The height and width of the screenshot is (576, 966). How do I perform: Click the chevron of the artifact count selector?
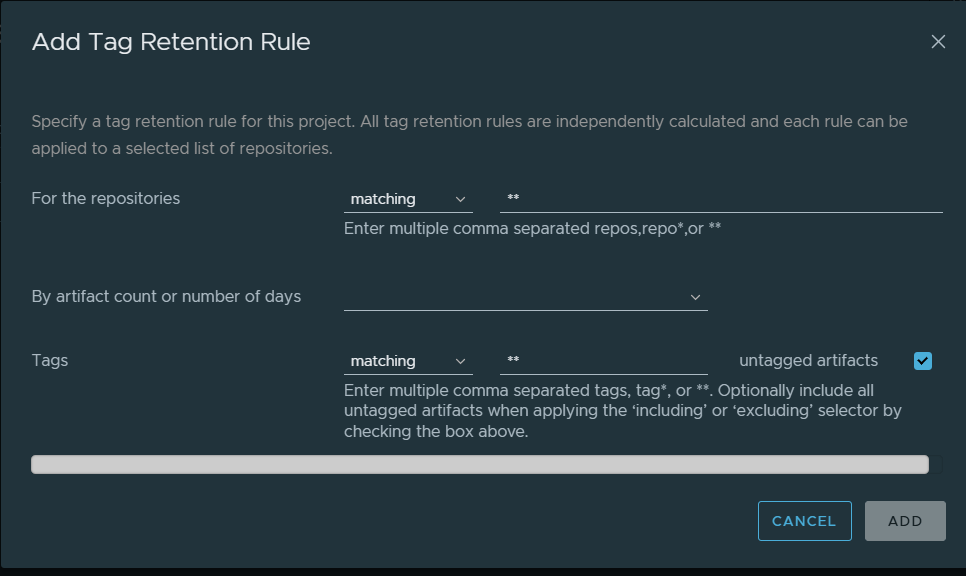pos(696,297)
